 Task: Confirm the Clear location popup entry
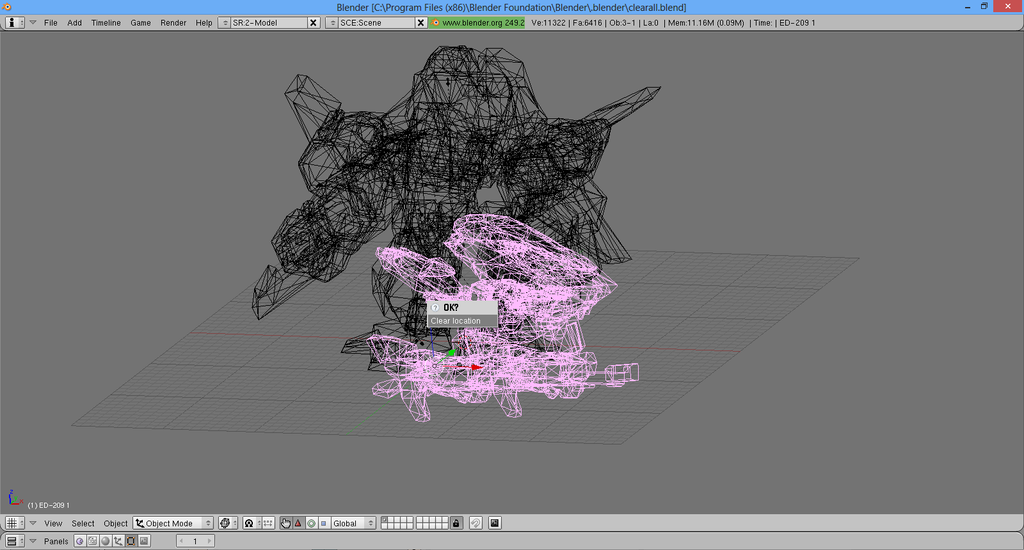(x=462, y=321)
